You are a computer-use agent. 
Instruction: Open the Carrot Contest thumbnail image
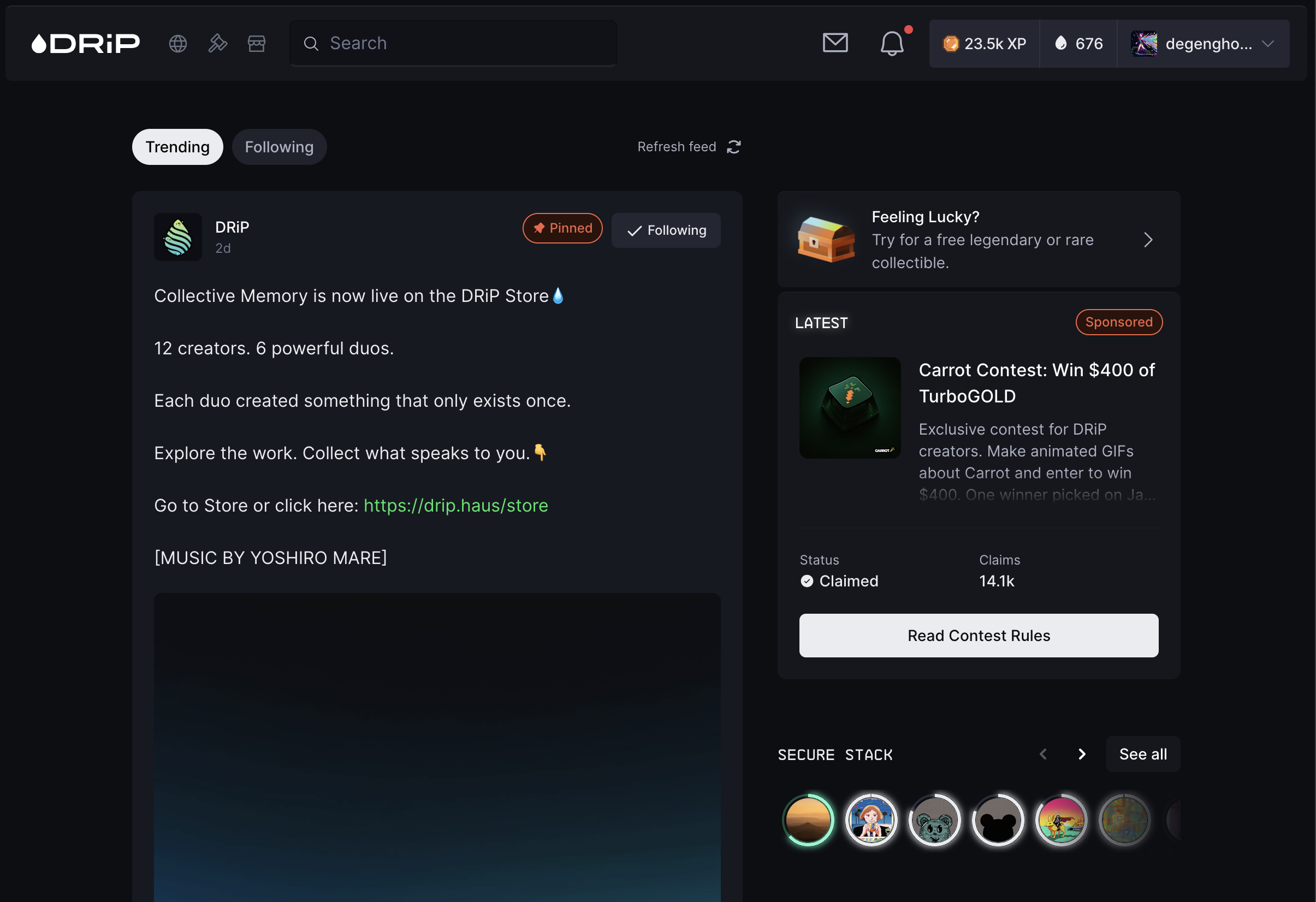[850, 408]
